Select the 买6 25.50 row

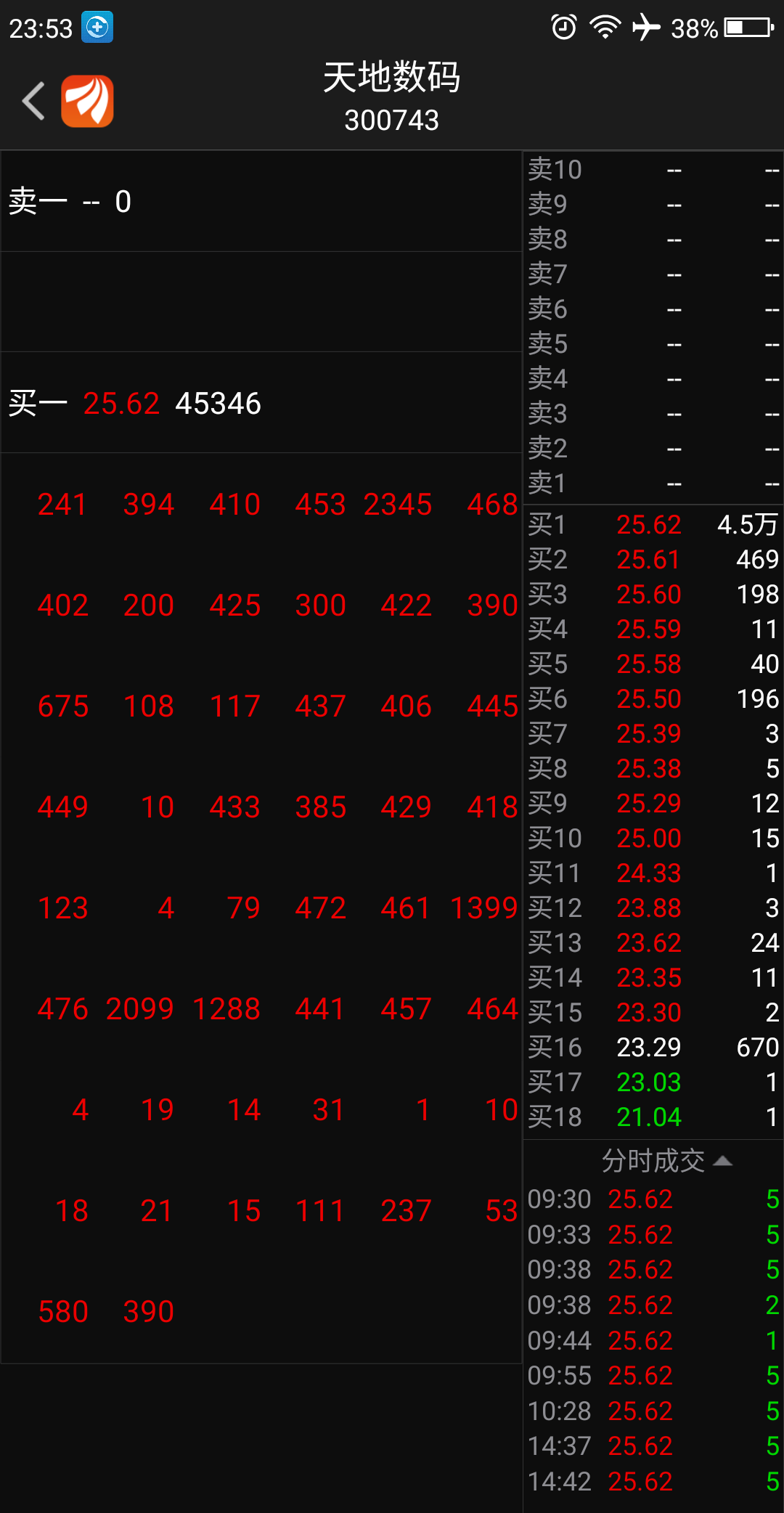[653, 698]
